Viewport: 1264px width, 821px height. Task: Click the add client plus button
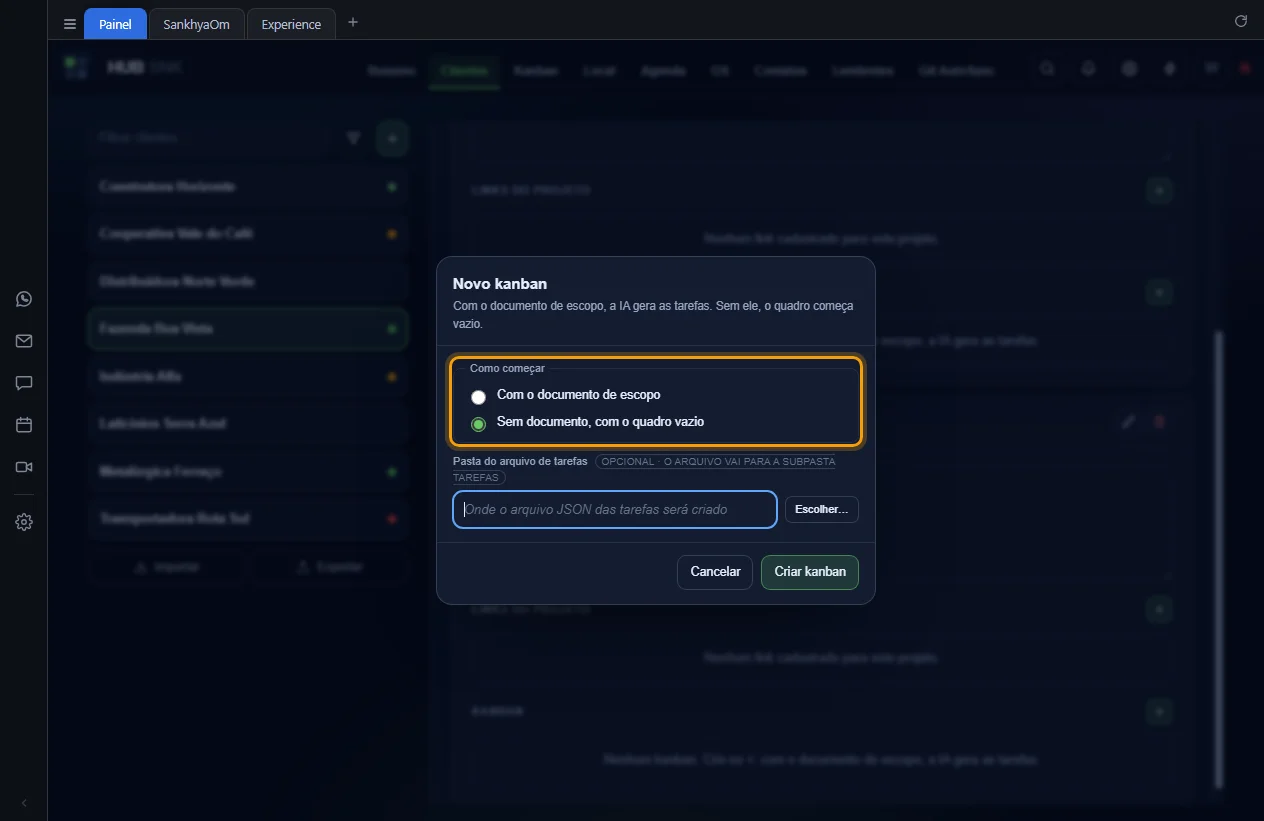[x=392, y=138]
